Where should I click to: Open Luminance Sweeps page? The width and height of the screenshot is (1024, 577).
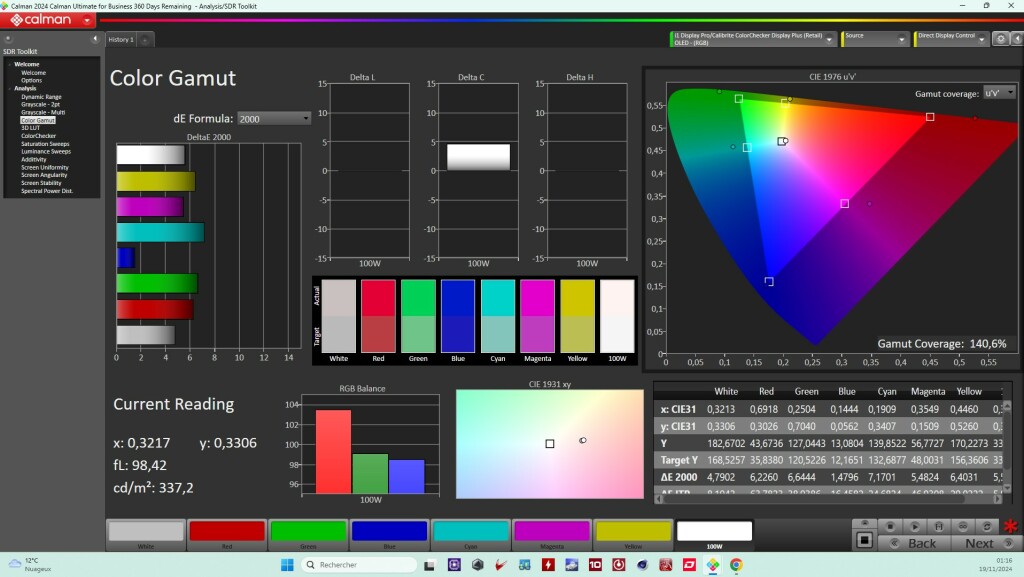46,151
